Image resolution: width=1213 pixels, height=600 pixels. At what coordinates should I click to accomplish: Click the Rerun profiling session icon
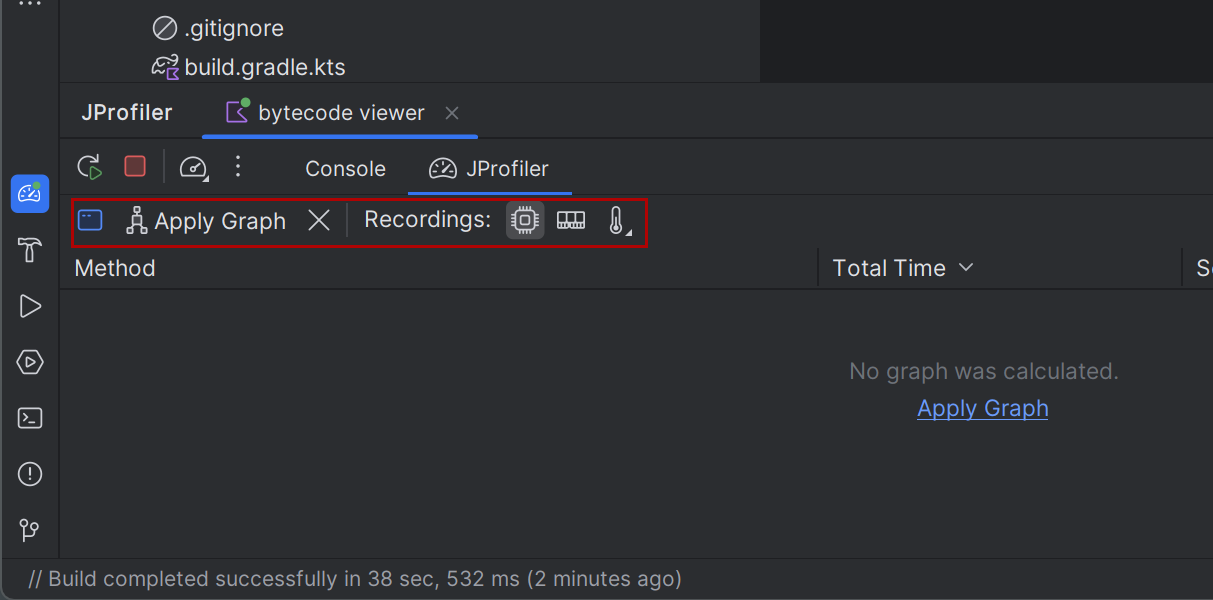click(90, 167)
